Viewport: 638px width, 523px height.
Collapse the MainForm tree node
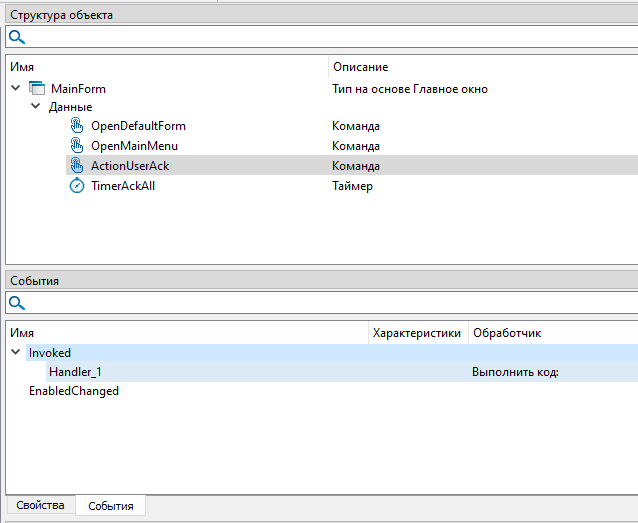pyautogui.click(x=15, y=89)
